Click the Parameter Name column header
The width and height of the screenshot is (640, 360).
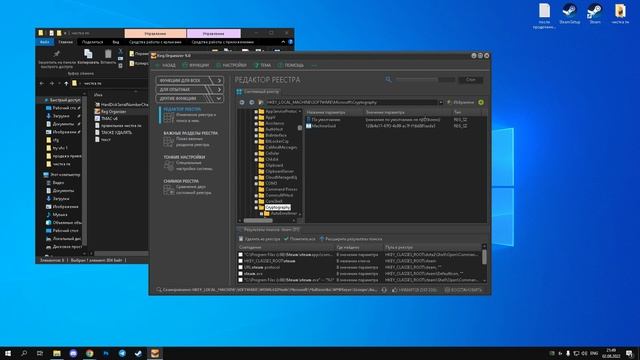pos(334,112)
